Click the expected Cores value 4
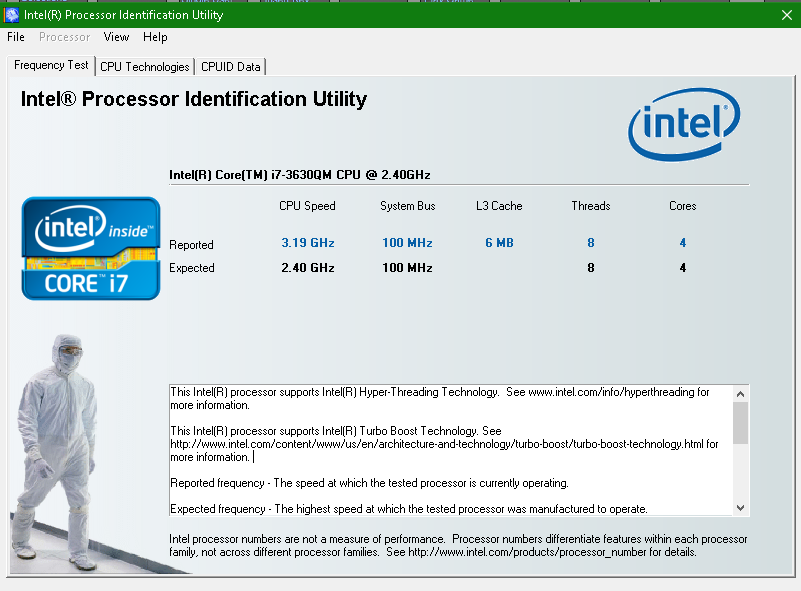This screenshot has height=591, width=801. [682, 268]
